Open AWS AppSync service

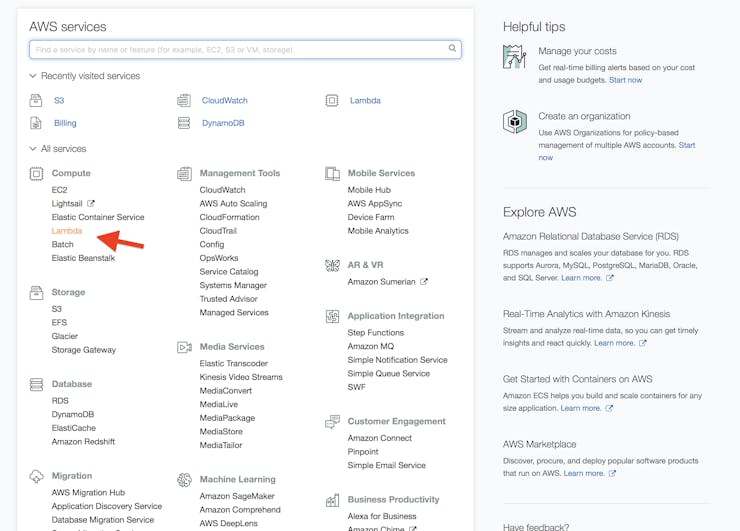pos(375,203)
